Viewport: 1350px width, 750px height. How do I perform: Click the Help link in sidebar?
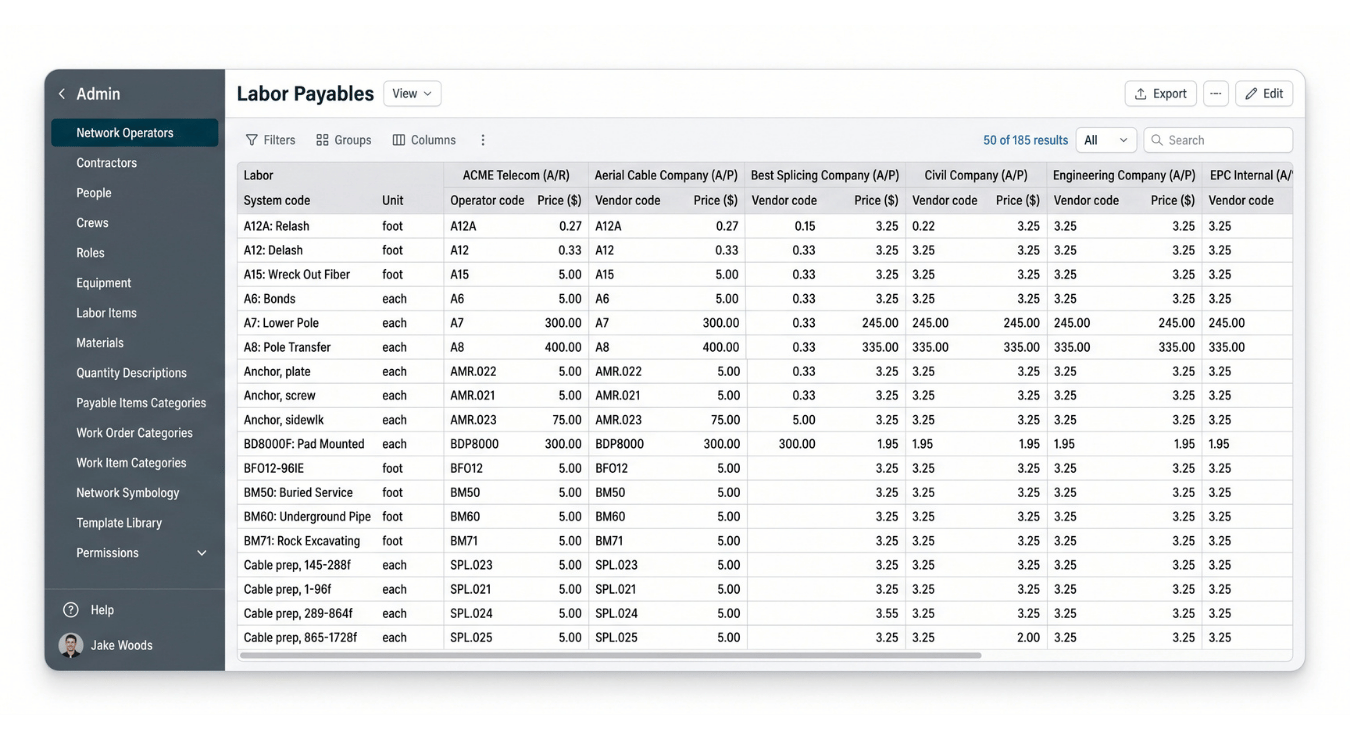(x=102, y=610)
